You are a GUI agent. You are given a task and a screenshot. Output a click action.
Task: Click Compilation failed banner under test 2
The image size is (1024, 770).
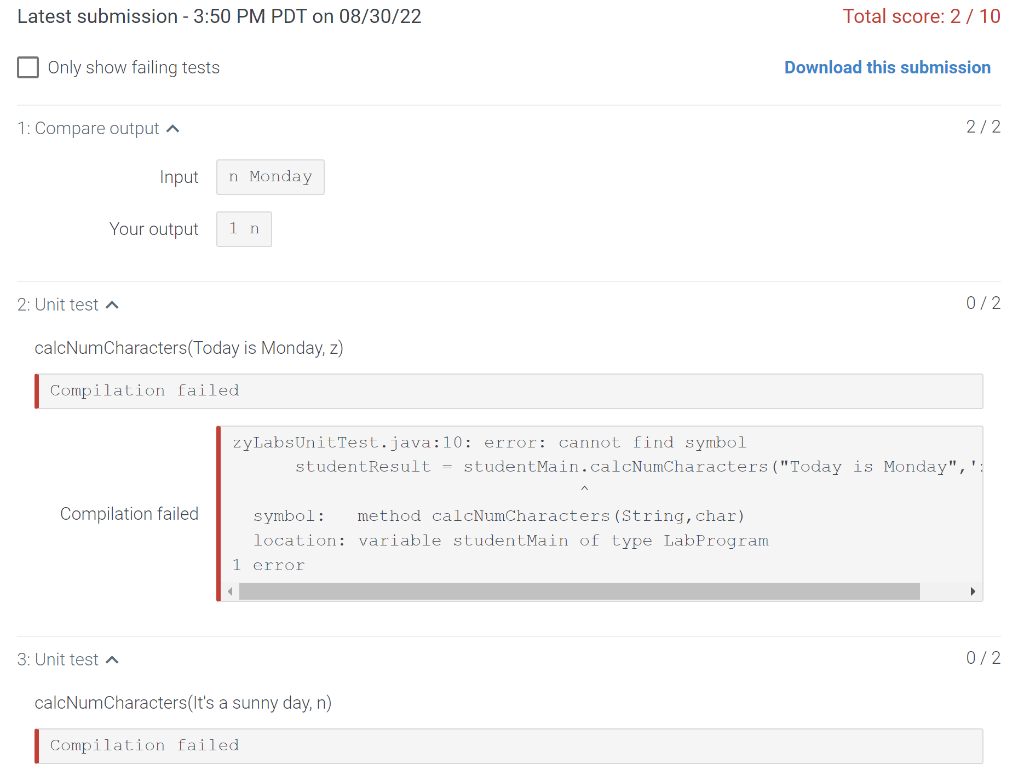click(509, 391)
